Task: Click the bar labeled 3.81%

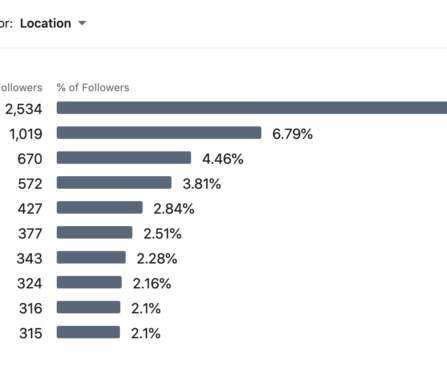Action: pos(114,183)
